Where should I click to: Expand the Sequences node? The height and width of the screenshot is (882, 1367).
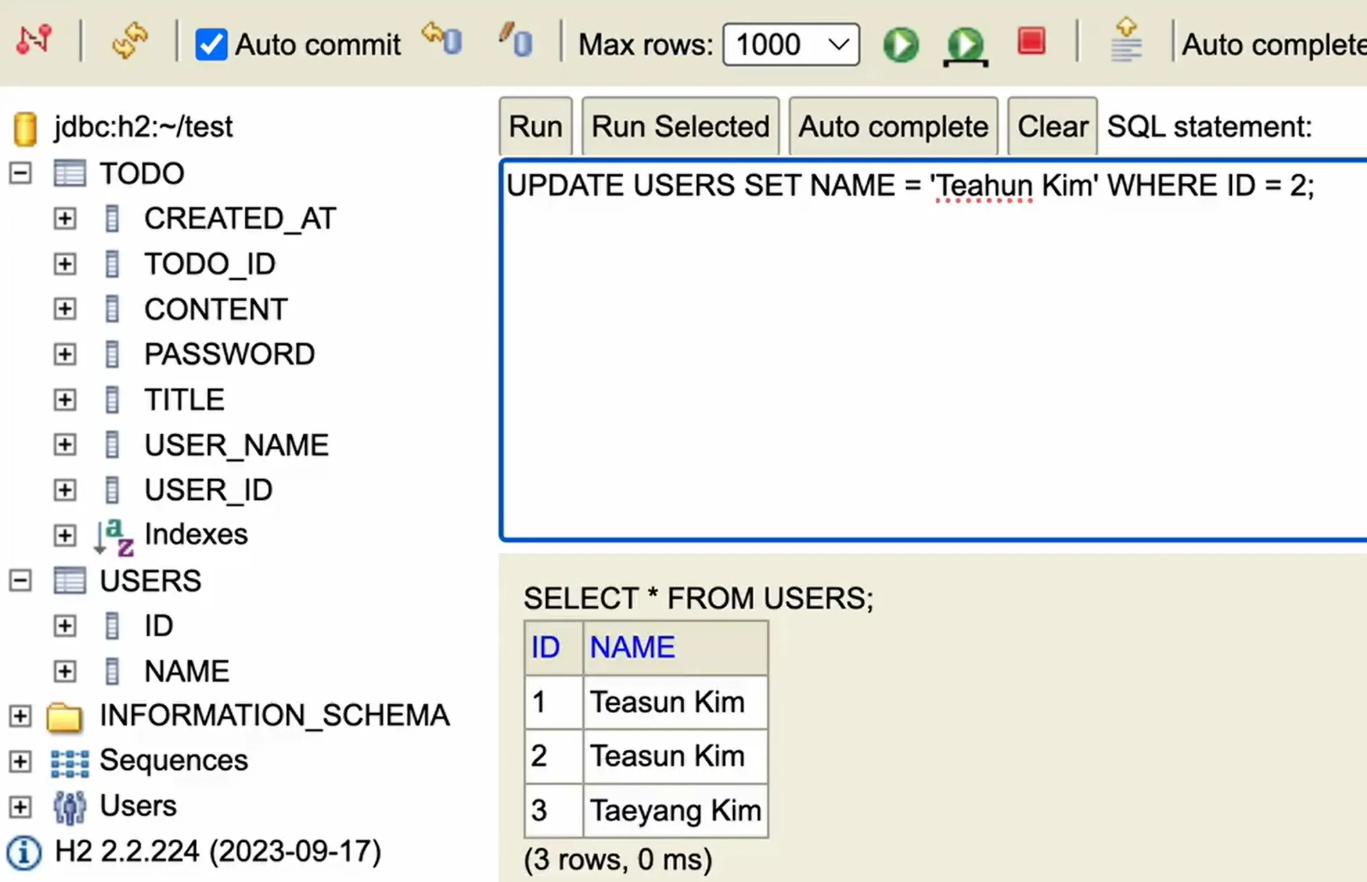pos(20,760)
